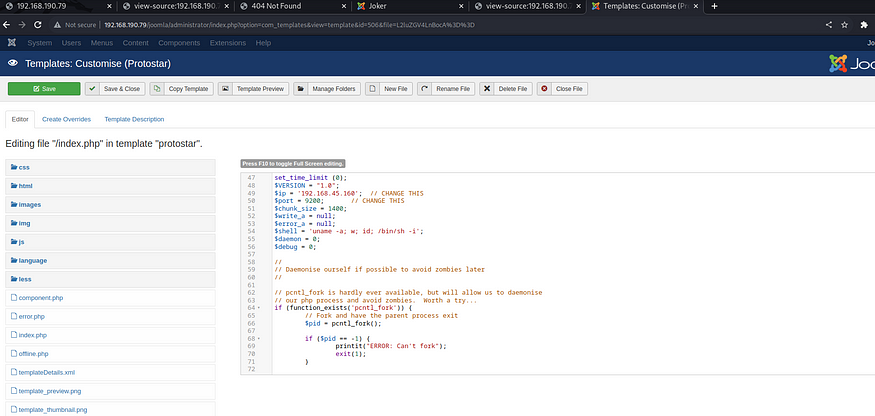Open a new browser tab with plus icon

point(714,6)
